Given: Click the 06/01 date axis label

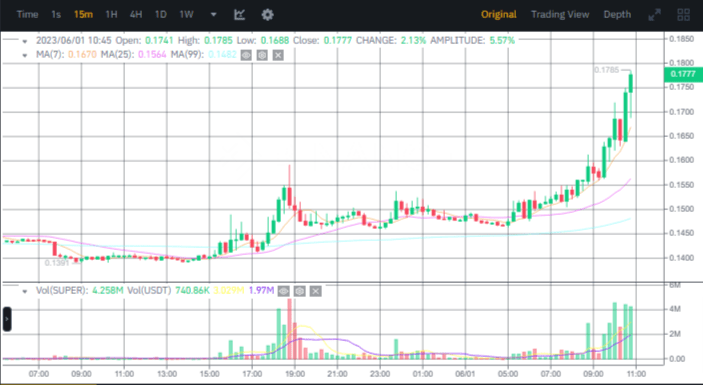Looking at the screenshot, I should [465, 373].
